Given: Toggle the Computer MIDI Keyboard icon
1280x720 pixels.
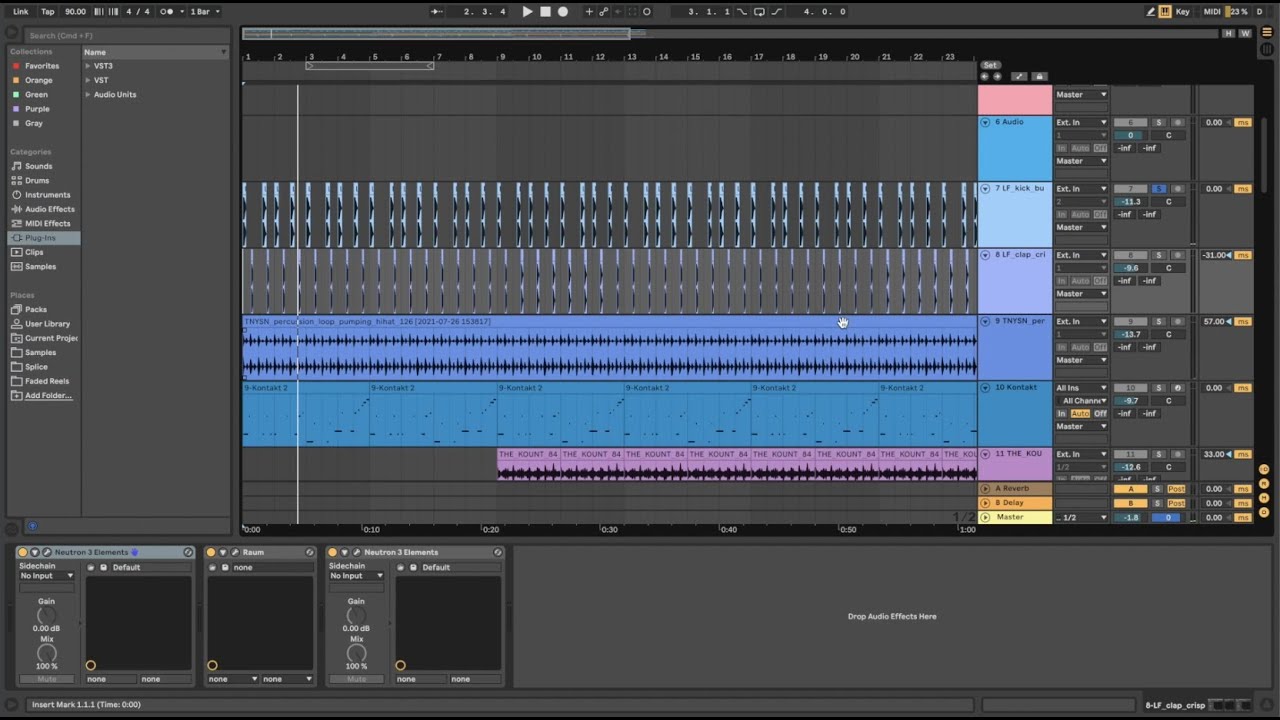Looking at the screenshot, I should (1165, 12).
